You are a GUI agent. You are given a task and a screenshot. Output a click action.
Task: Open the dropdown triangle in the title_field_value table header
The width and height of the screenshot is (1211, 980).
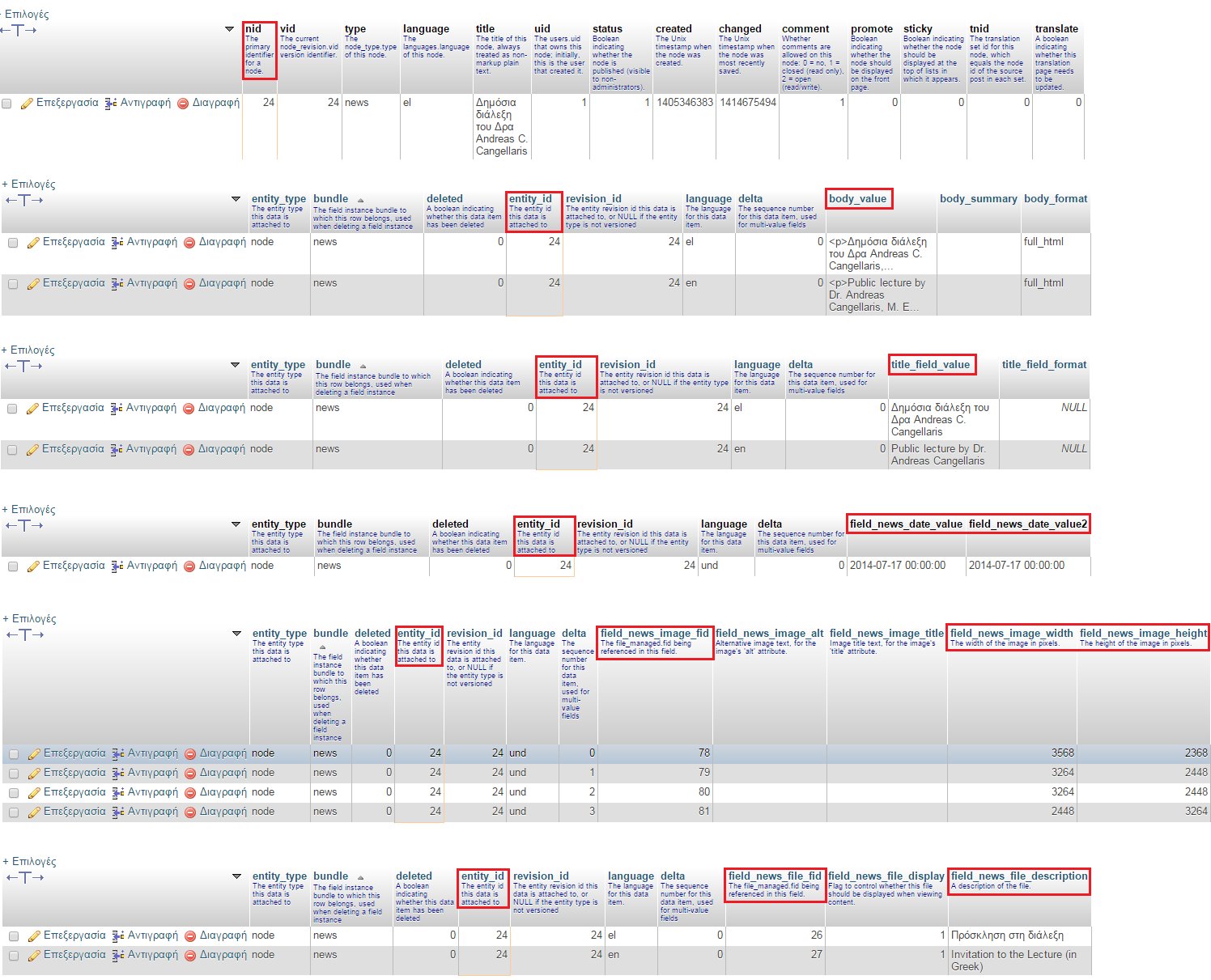coord(236,364)
